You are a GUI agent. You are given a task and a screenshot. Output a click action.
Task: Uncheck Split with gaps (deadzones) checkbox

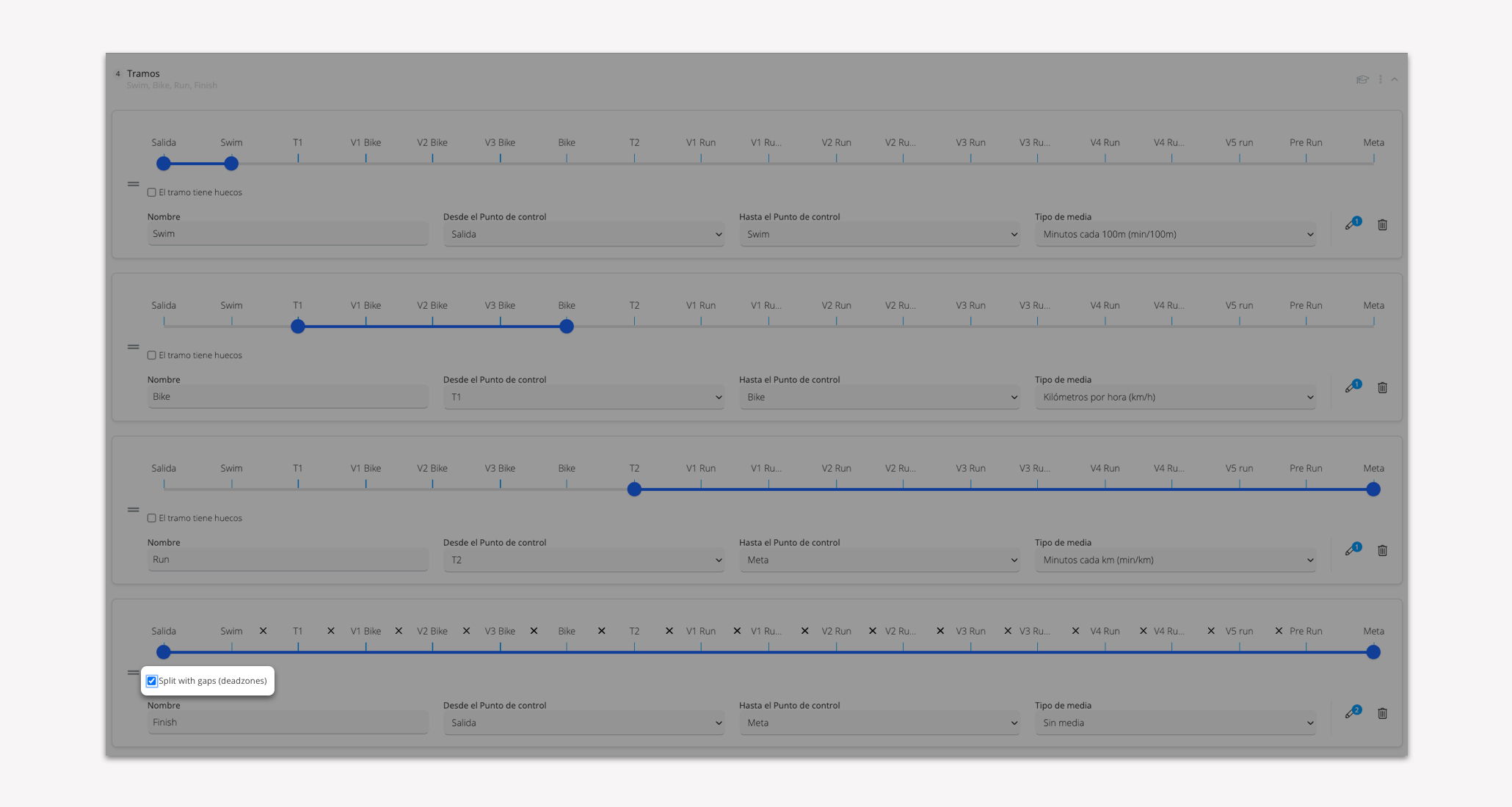152,681
